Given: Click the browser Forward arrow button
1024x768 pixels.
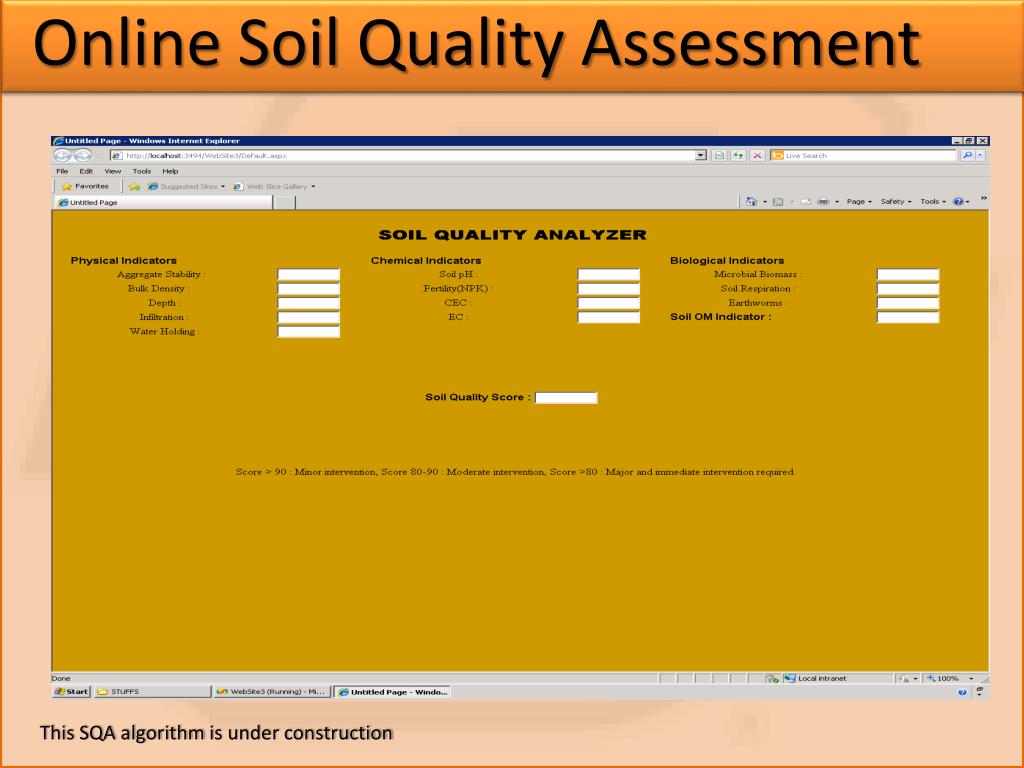Looking at the screenshot, I should click(83, 155).
